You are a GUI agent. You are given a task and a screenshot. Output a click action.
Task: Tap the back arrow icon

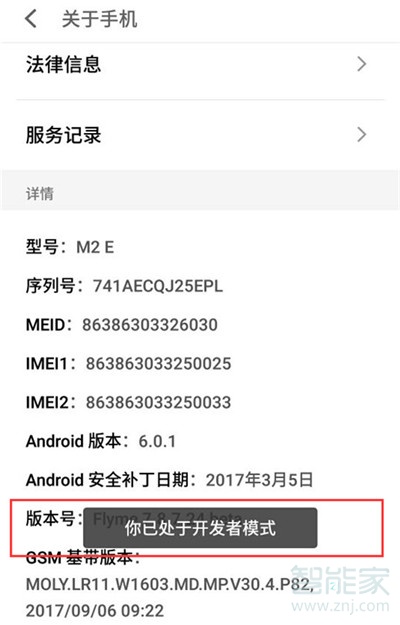click(31, 19)
